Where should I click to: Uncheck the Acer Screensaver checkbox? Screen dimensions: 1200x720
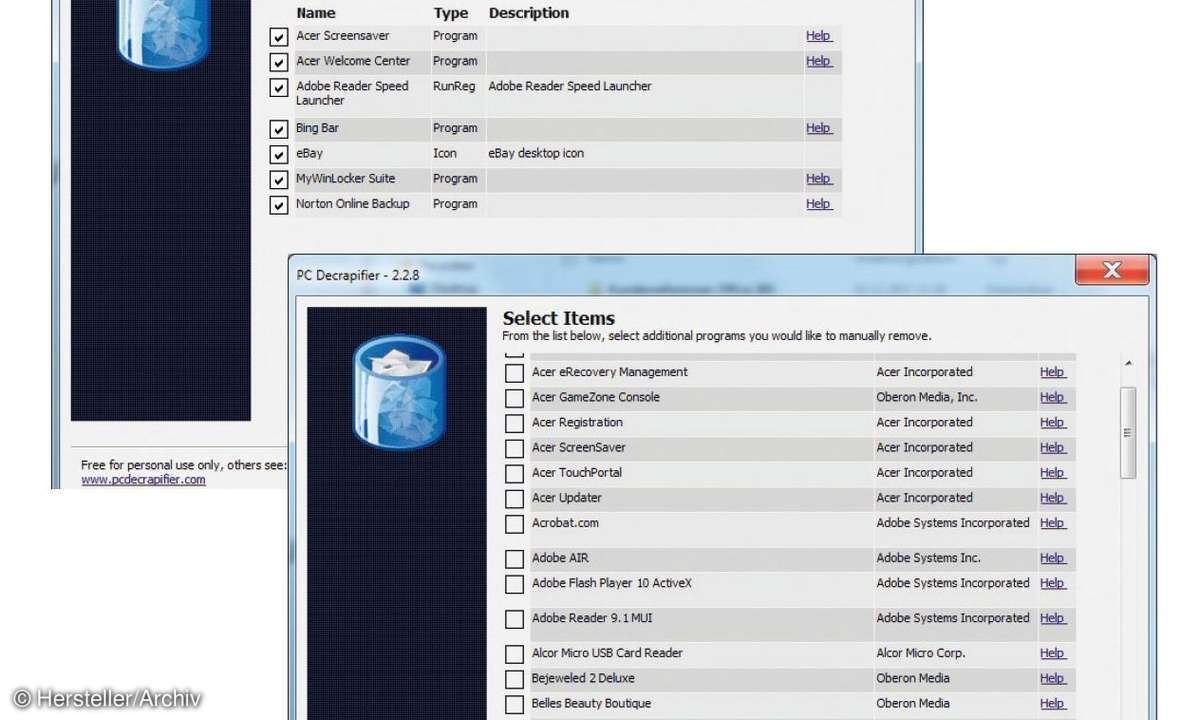click(279, 38)
